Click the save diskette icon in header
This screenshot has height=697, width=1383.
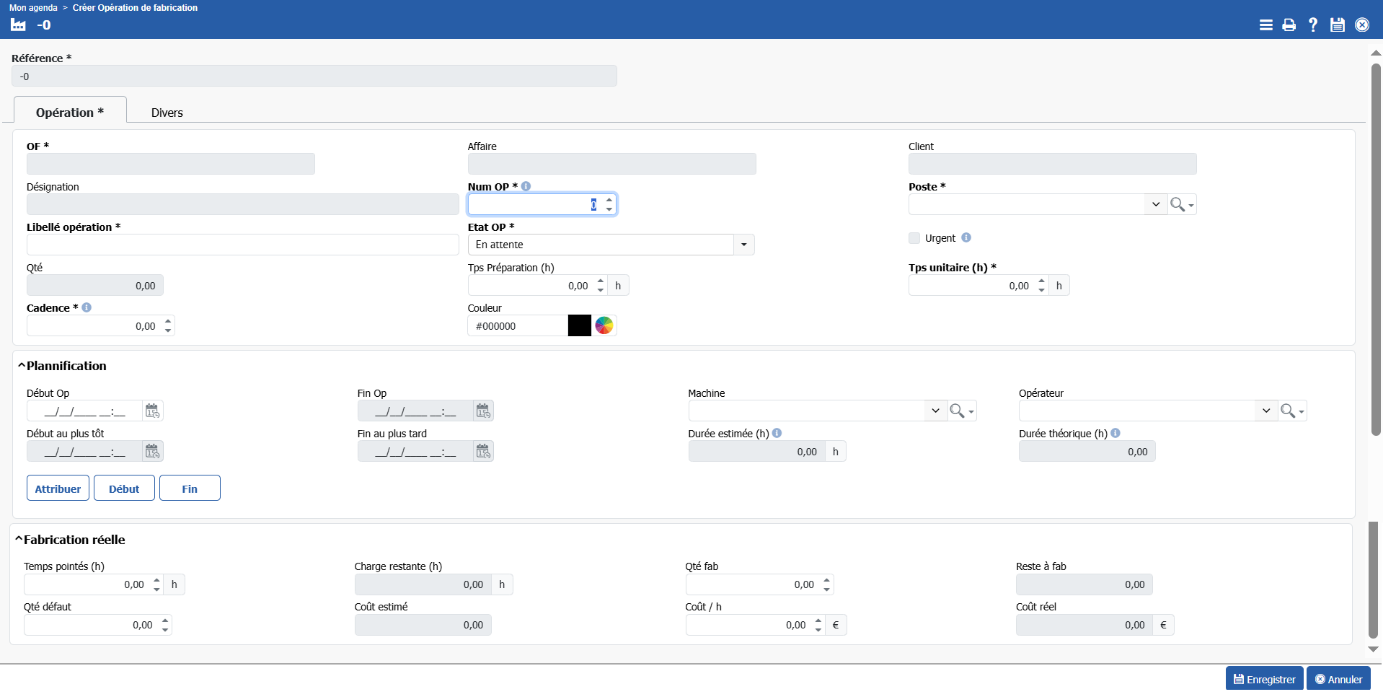1337,25
